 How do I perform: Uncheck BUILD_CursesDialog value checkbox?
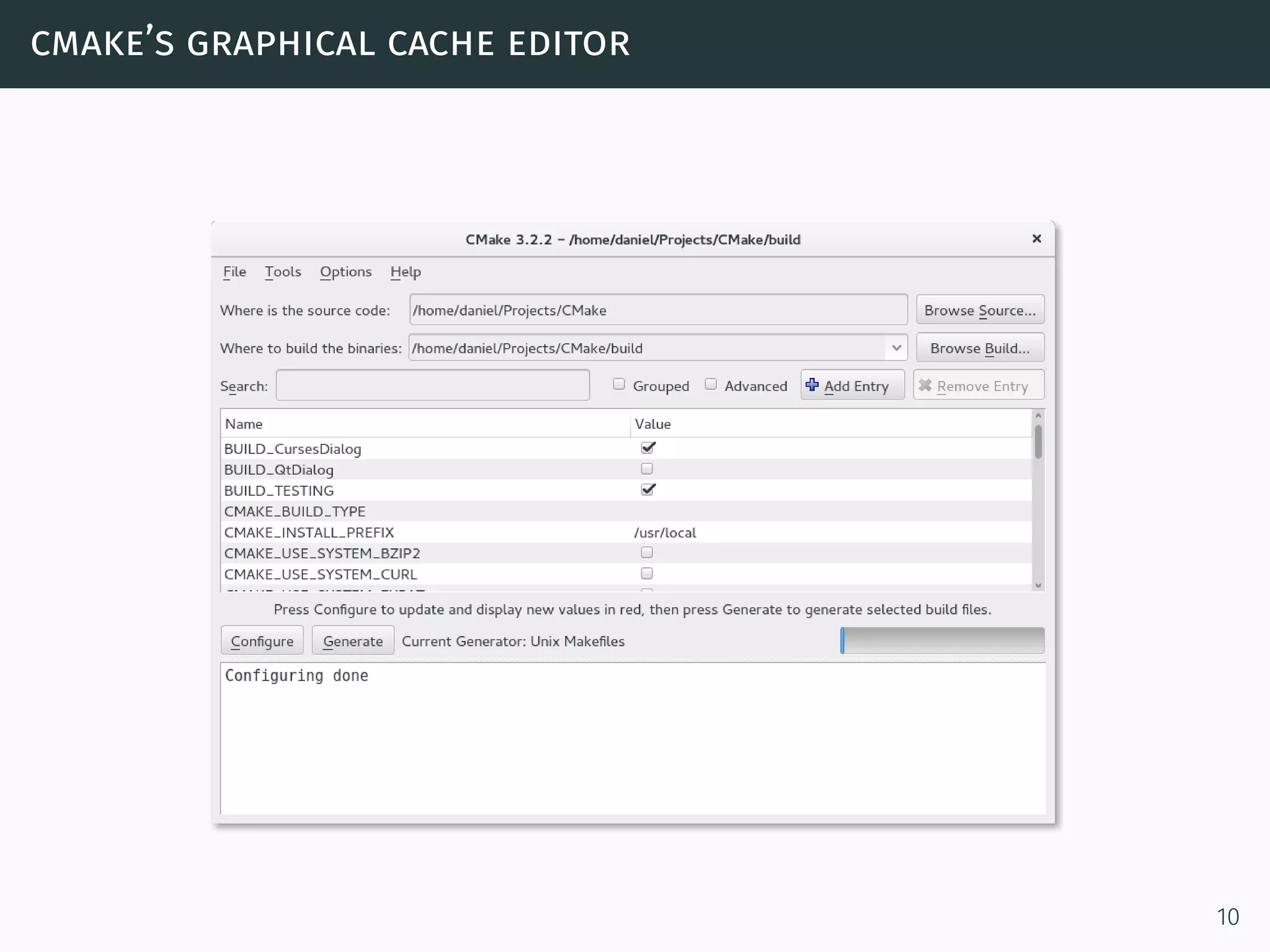coord(647,447)
